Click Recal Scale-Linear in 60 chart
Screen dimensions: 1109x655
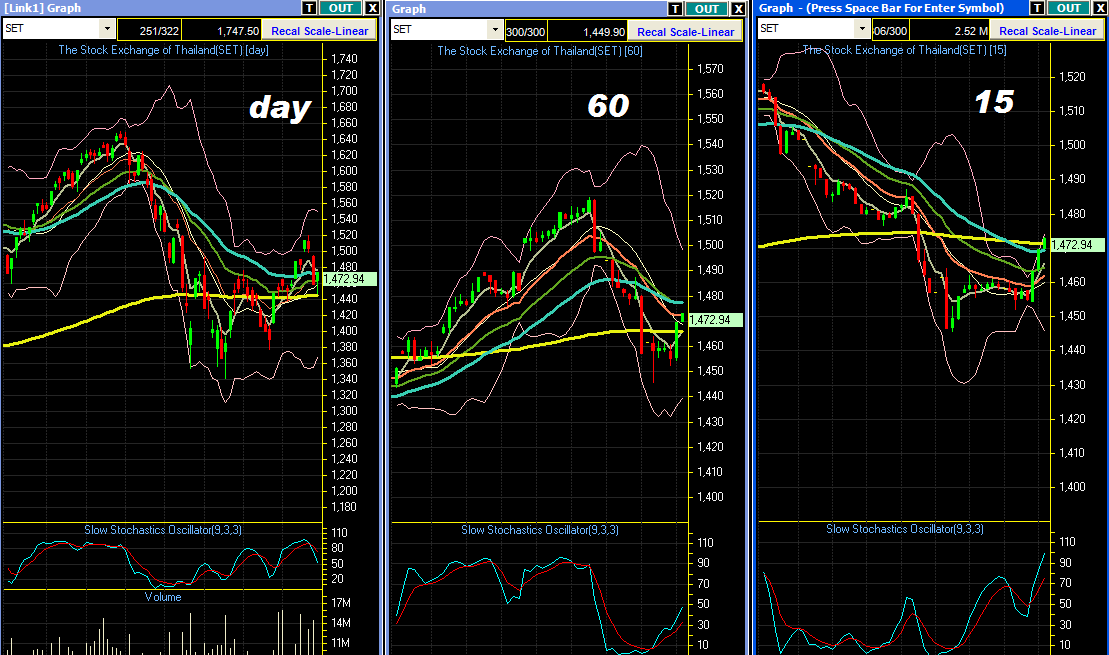pyautogui.click(x=685, y=32)
